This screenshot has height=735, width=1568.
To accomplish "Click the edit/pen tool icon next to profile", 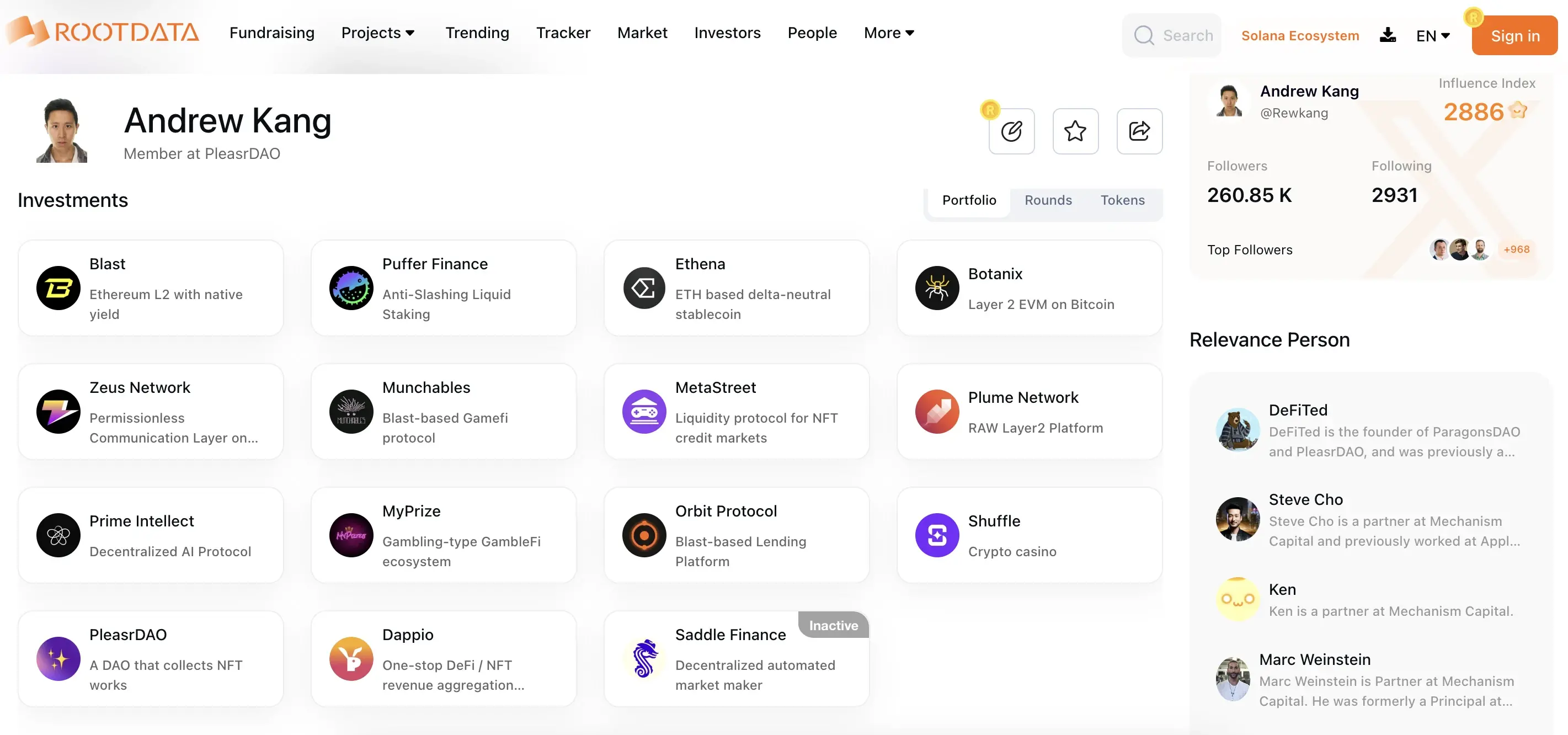I will (1012, 130).
